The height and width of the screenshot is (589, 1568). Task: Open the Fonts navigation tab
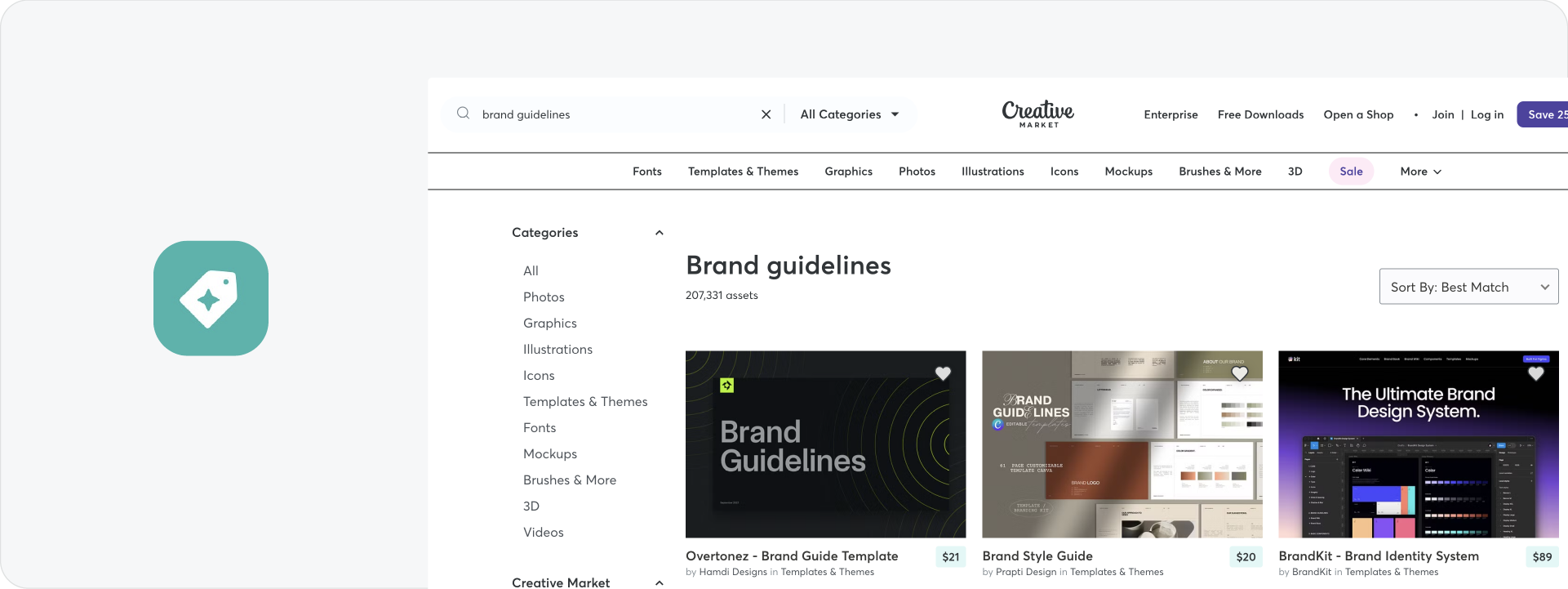(x=647, y=172)
